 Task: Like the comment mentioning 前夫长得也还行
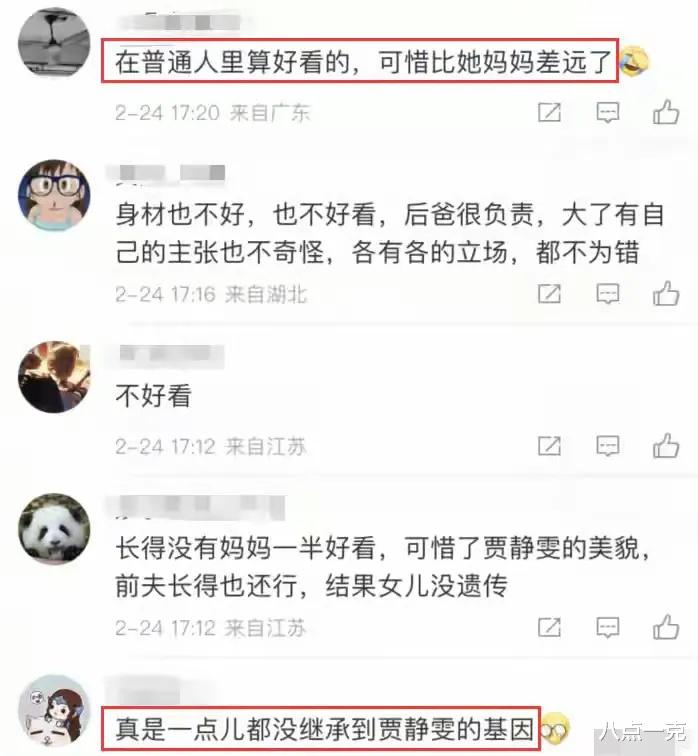tap(666, 627)
